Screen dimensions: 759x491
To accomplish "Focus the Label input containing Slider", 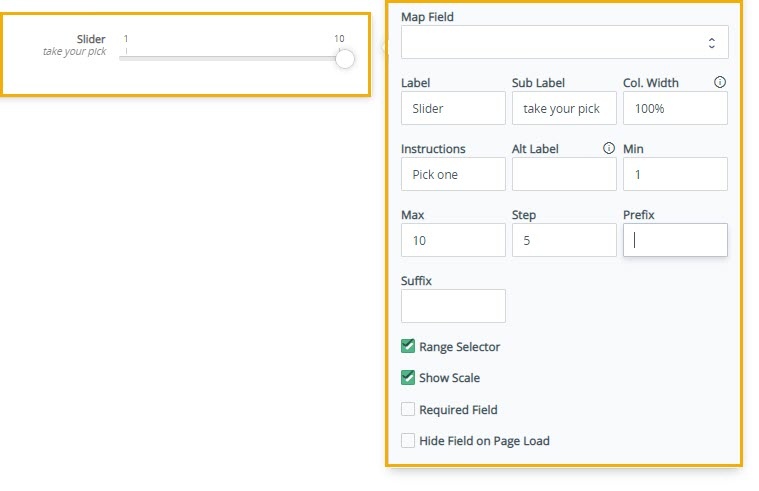I will coord(453,108).
